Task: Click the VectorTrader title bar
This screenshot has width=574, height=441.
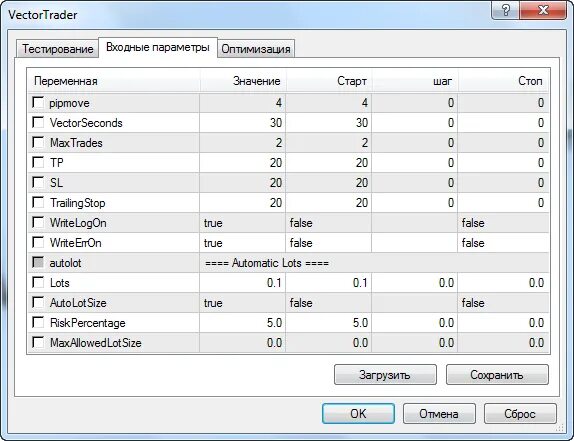Action: 245,15
